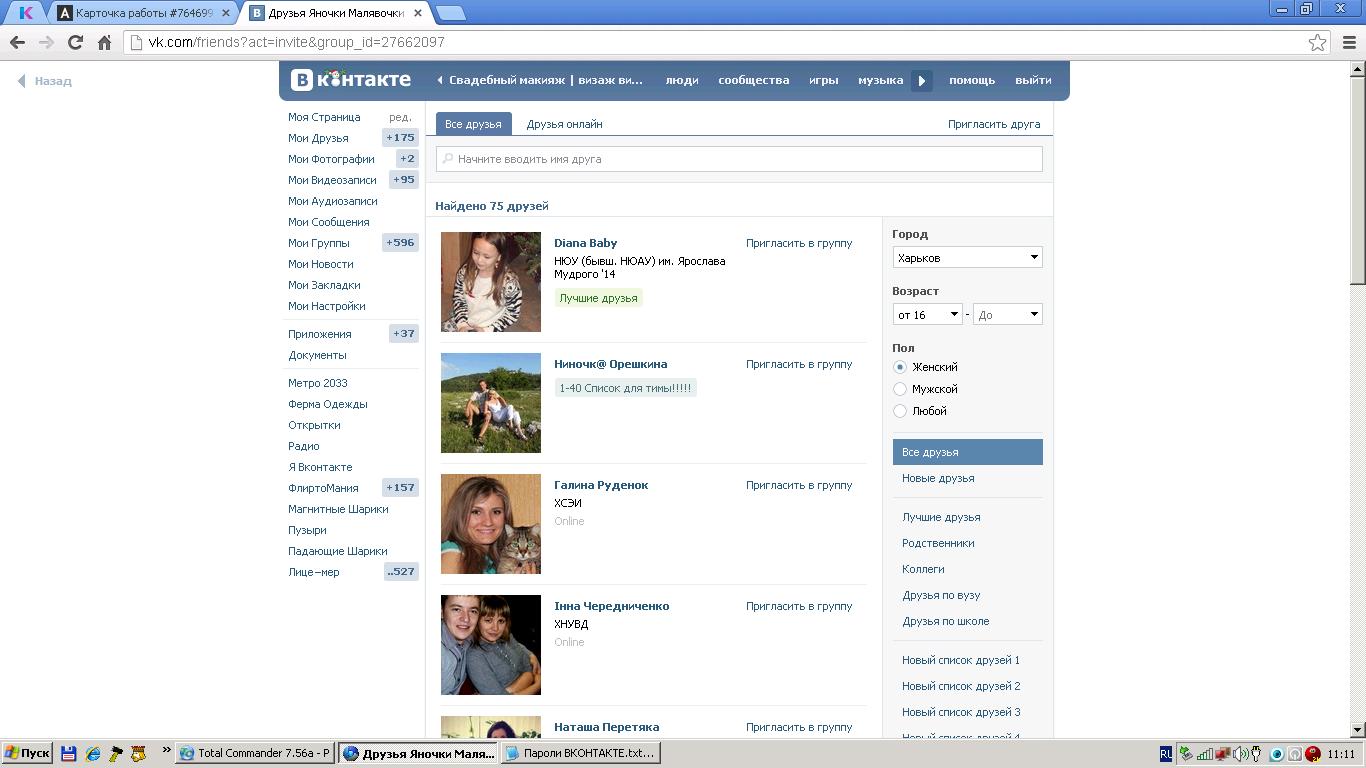Invite Diana Baby to the group
Image resolution: width=1366 pixels, height=768 pixels.
[x=799, y=243]
